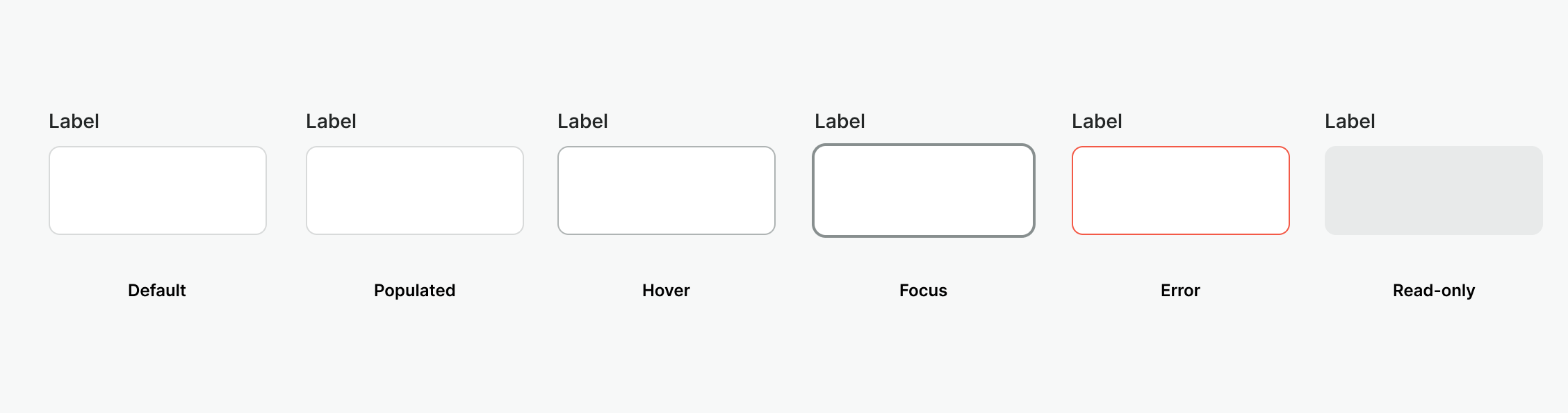Click the Label above the Focus field
Screen dimensions: 1568x413
[x=840, y=122]
